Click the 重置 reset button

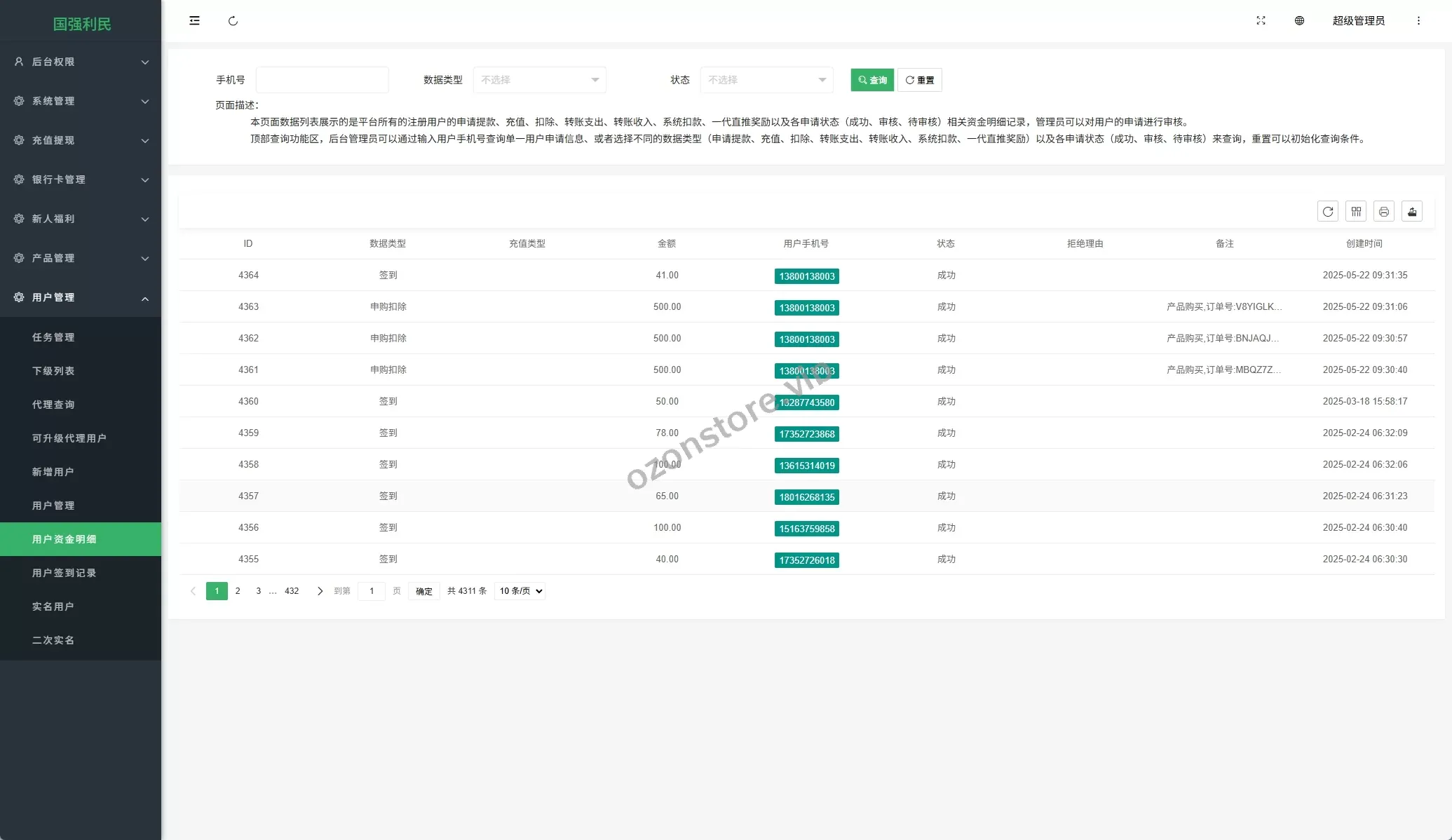(x=919, y=80)
